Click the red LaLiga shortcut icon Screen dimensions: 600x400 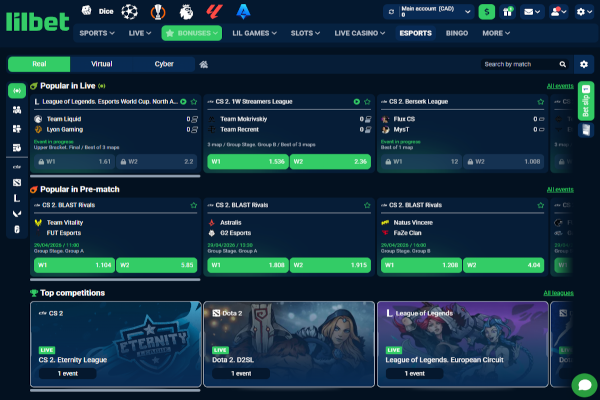[214, 12]
